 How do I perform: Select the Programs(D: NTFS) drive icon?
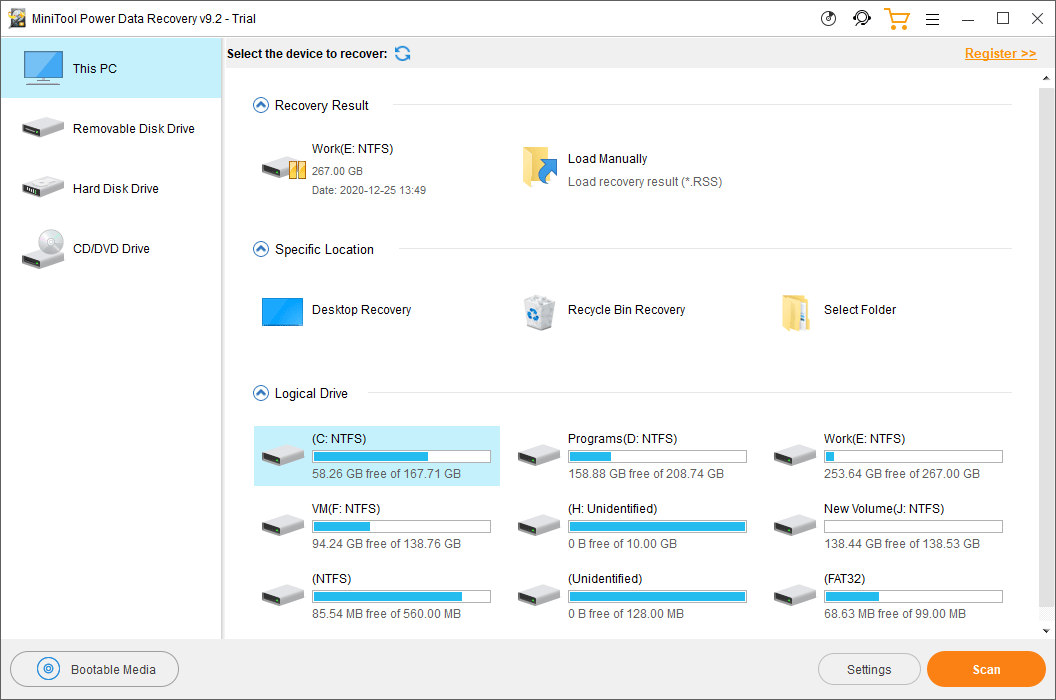(x=539, y=455)
